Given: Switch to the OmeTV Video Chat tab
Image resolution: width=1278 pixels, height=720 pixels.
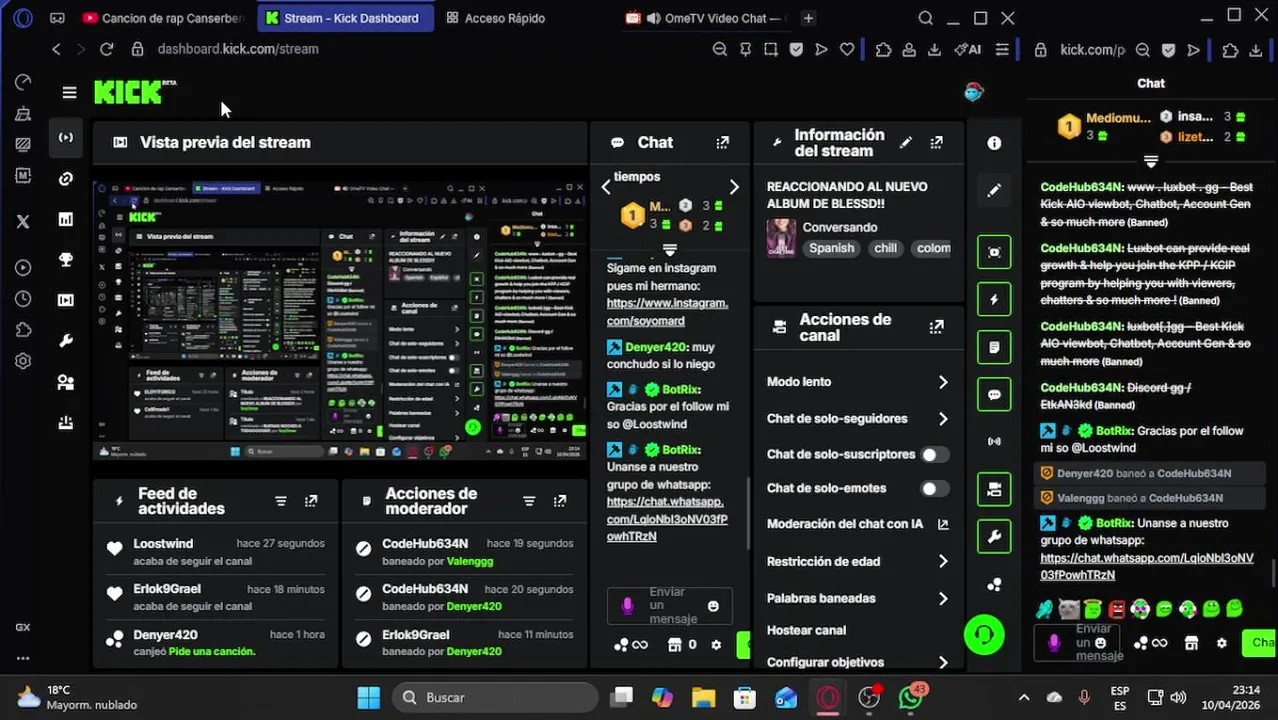Looking at the screenshot, I should click(x=705, y=18).
